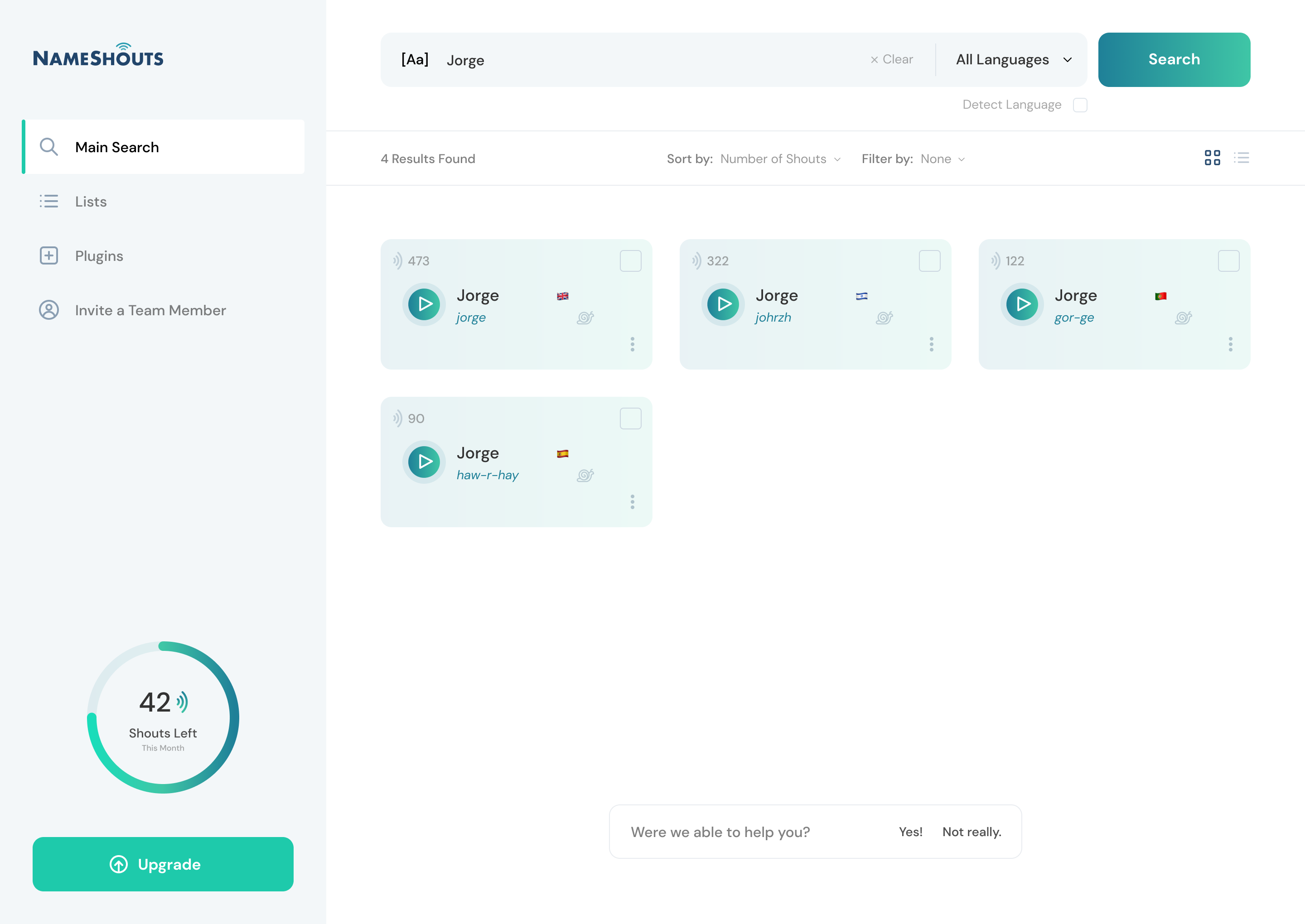Play the gor-ge pronunciation audio
The image size is (1305, 924).
coord(1022,304)
